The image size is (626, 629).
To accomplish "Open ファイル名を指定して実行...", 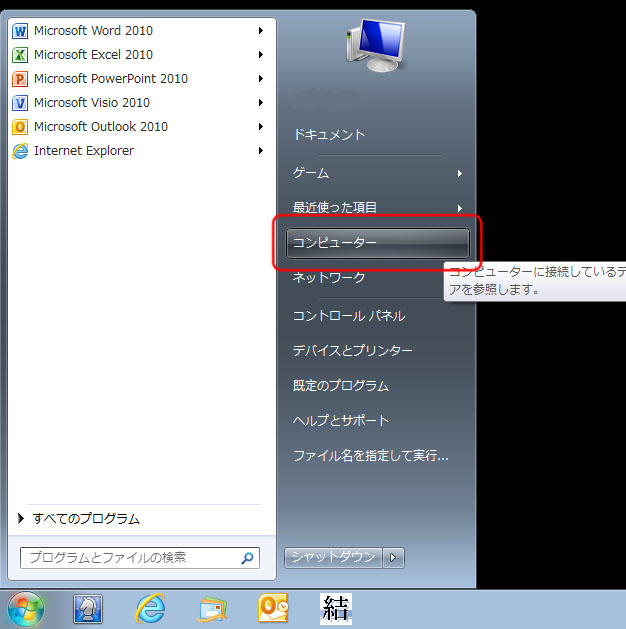I will 371,456.
